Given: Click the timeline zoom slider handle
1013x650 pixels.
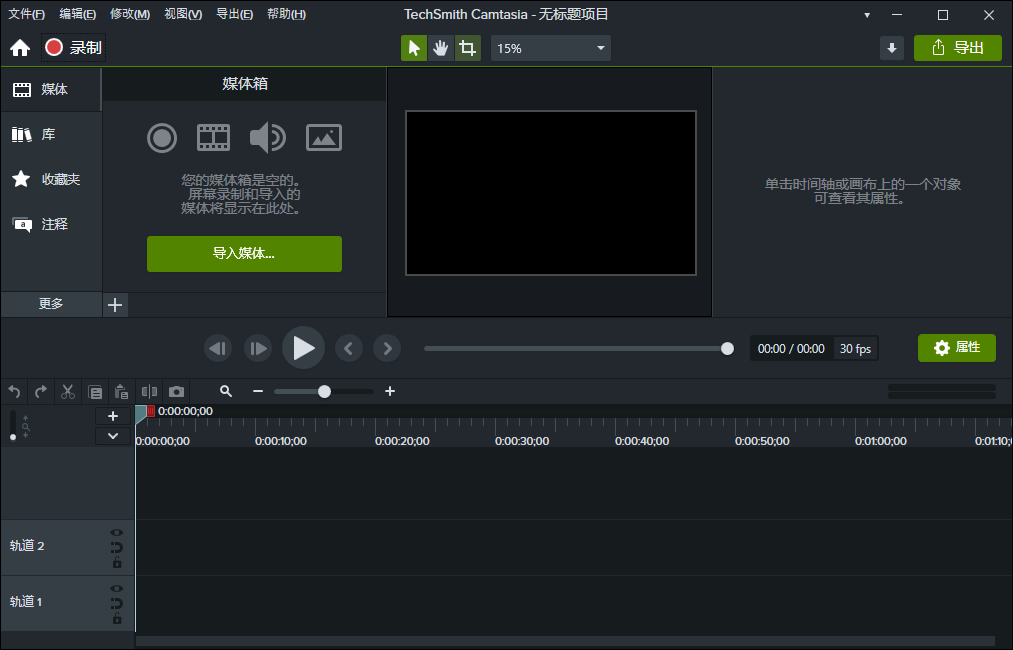Looking at the screenshot, I should coord(324,392).
